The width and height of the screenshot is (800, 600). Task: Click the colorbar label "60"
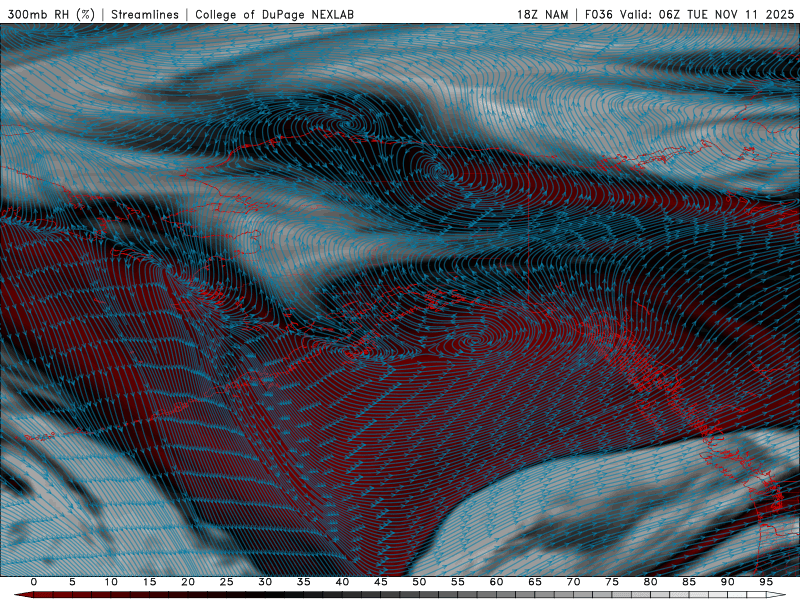click(496, 582)
